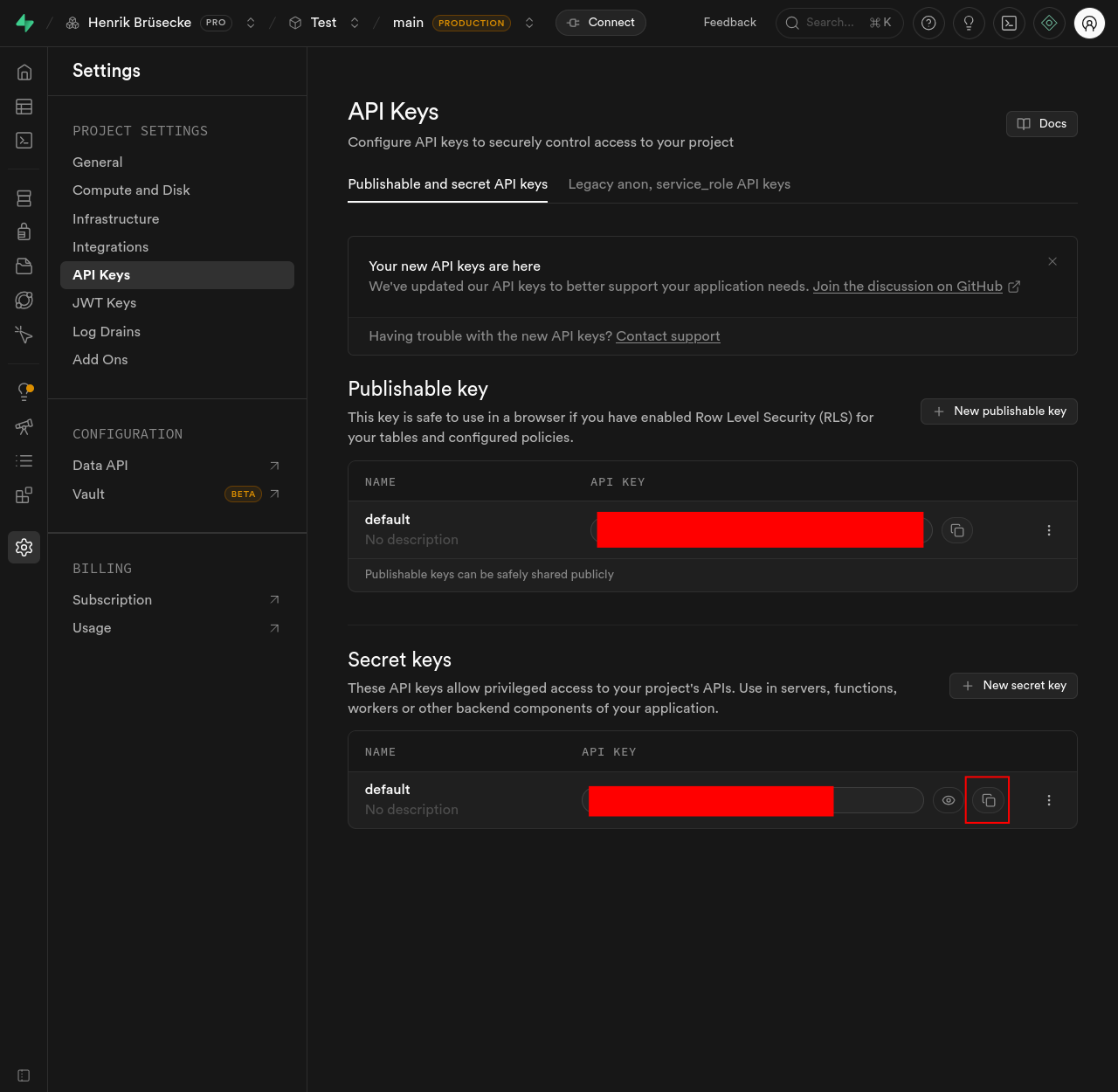This screenshot has width=1118, height=1092.
Task: Open the Table Editor from the sidebar
Action: click(x=24, y=107)
